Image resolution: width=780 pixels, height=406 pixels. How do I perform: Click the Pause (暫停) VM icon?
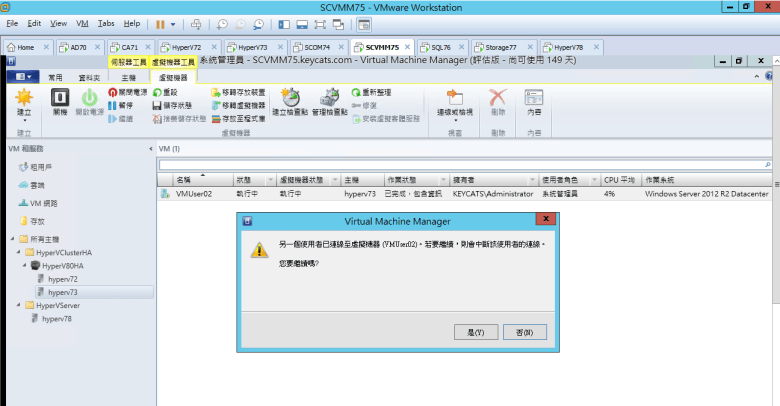click(112, 105)
